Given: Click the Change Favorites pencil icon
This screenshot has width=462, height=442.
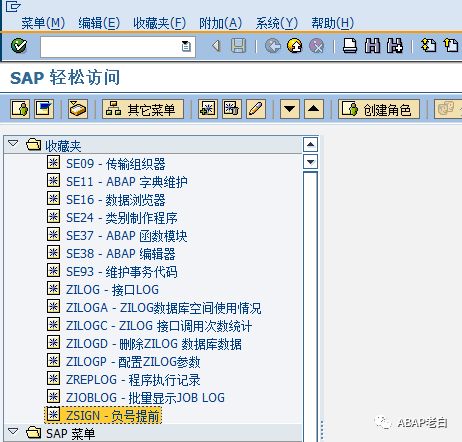Looking at the screenshot, I should 256,109.
